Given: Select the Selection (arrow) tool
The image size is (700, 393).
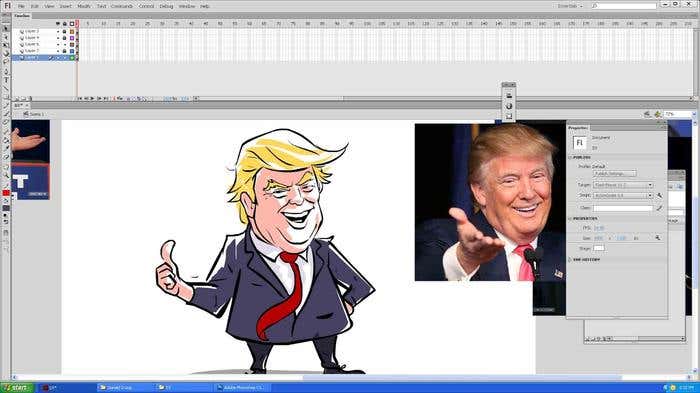Looking at the screenshot, I should pos(6,29).
